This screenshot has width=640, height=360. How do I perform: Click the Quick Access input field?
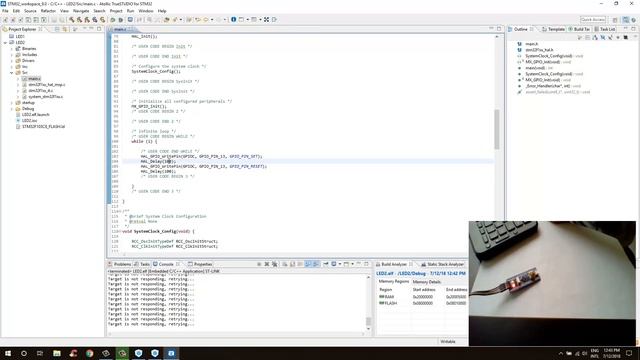593,20
